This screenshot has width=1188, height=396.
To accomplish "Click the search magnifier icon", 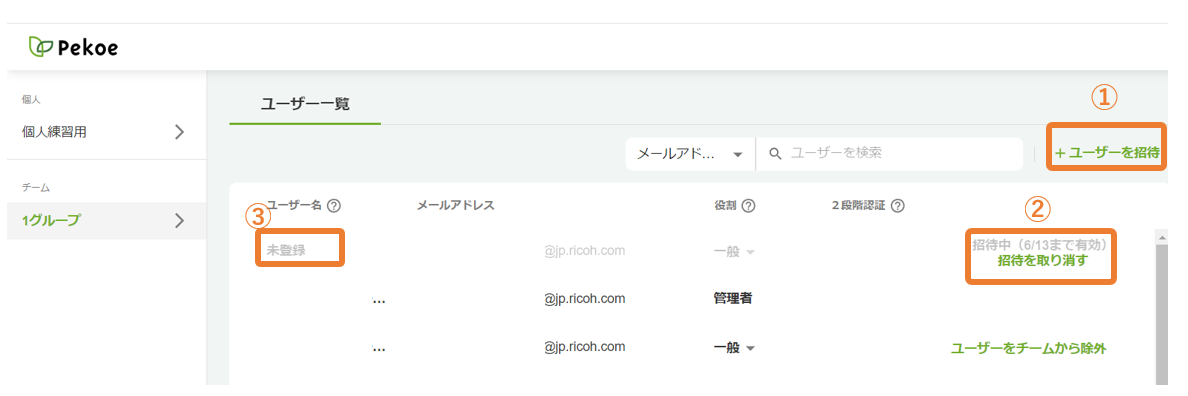I will click(774, 154).
